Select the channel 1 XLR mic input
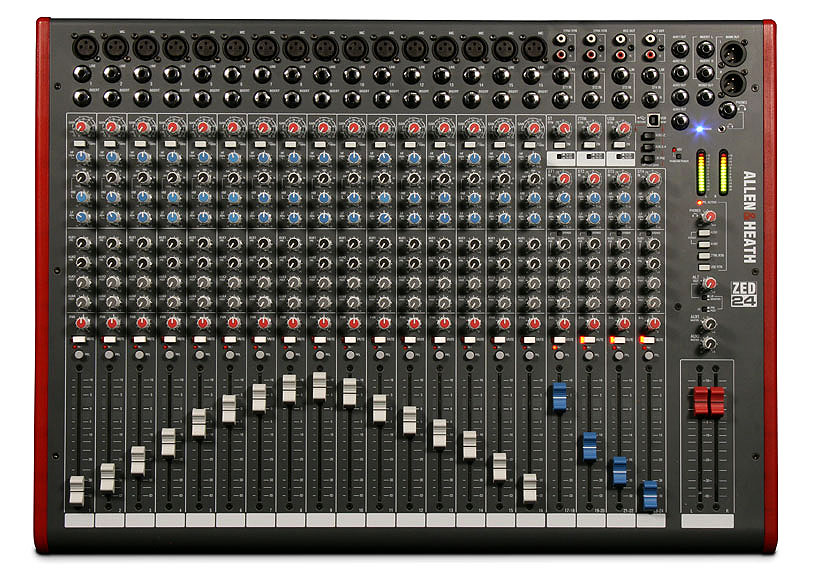Viewport: 818px width, 588px height. pos(85,48)
